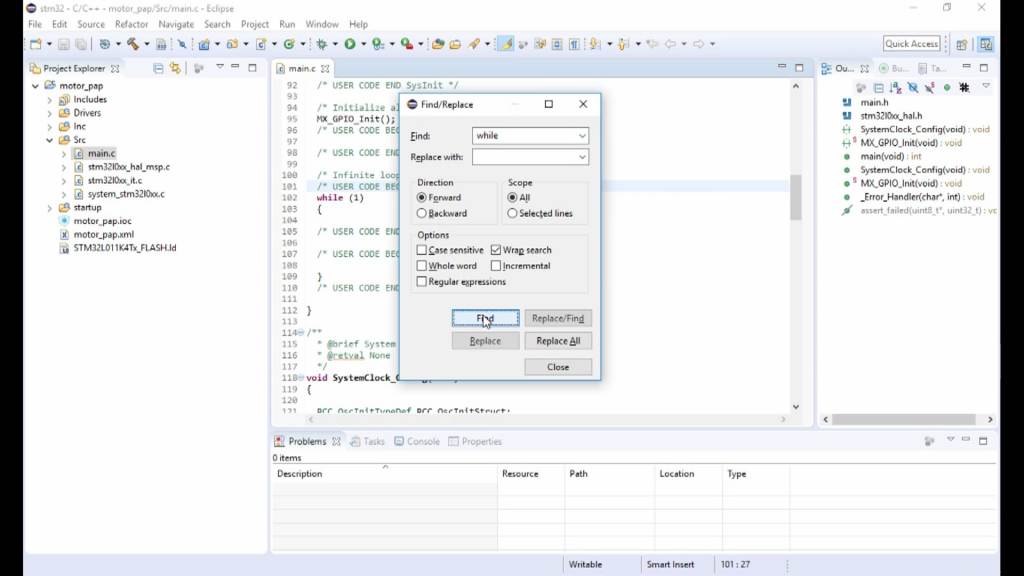Click the editor vertical scrollbar thumb
This screenshot has width=1024, height=576.
[x=796, y=198]
